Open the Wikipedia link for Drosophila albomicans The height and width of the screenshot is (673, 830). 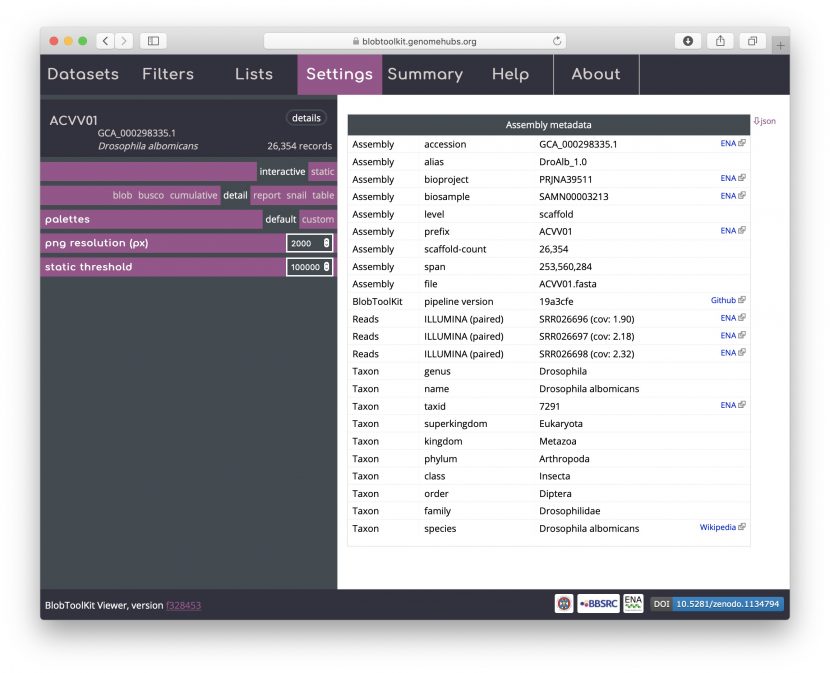(721, 528)
